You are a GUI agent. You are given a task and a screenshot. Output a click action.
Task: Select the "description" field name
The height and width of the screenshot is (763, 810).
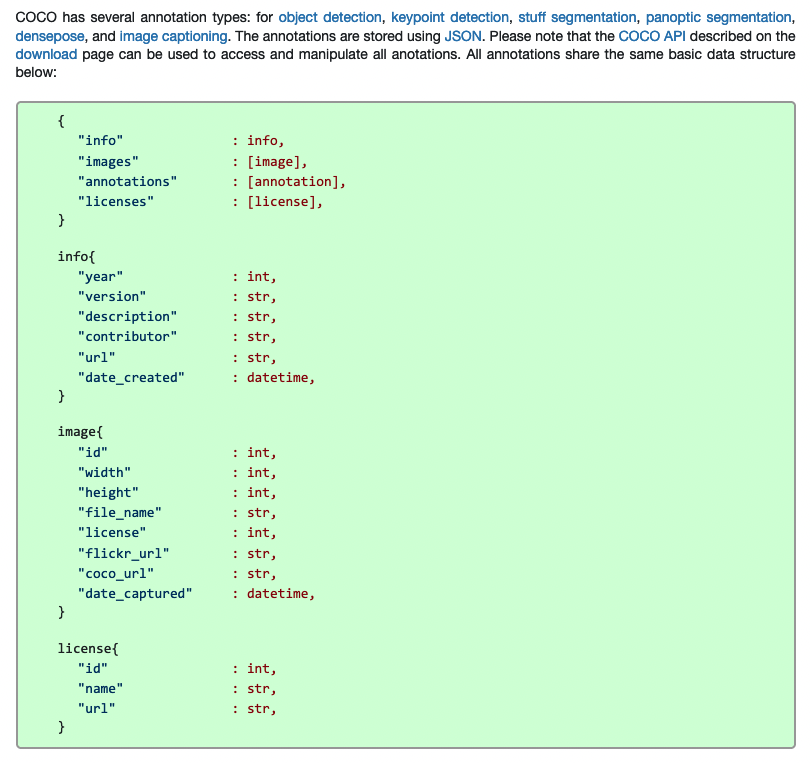click(x=127, y=317)
